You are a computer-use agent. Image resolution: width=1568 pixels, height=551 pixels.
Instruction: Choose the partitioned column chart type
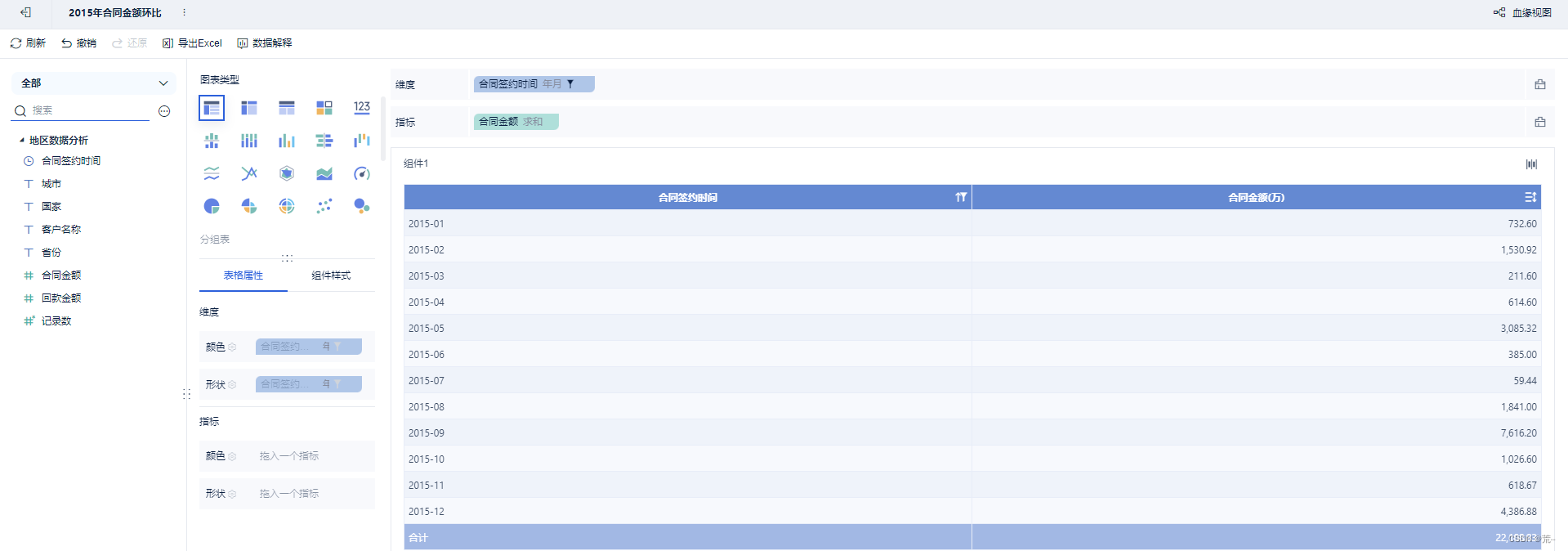coord(212,141)
